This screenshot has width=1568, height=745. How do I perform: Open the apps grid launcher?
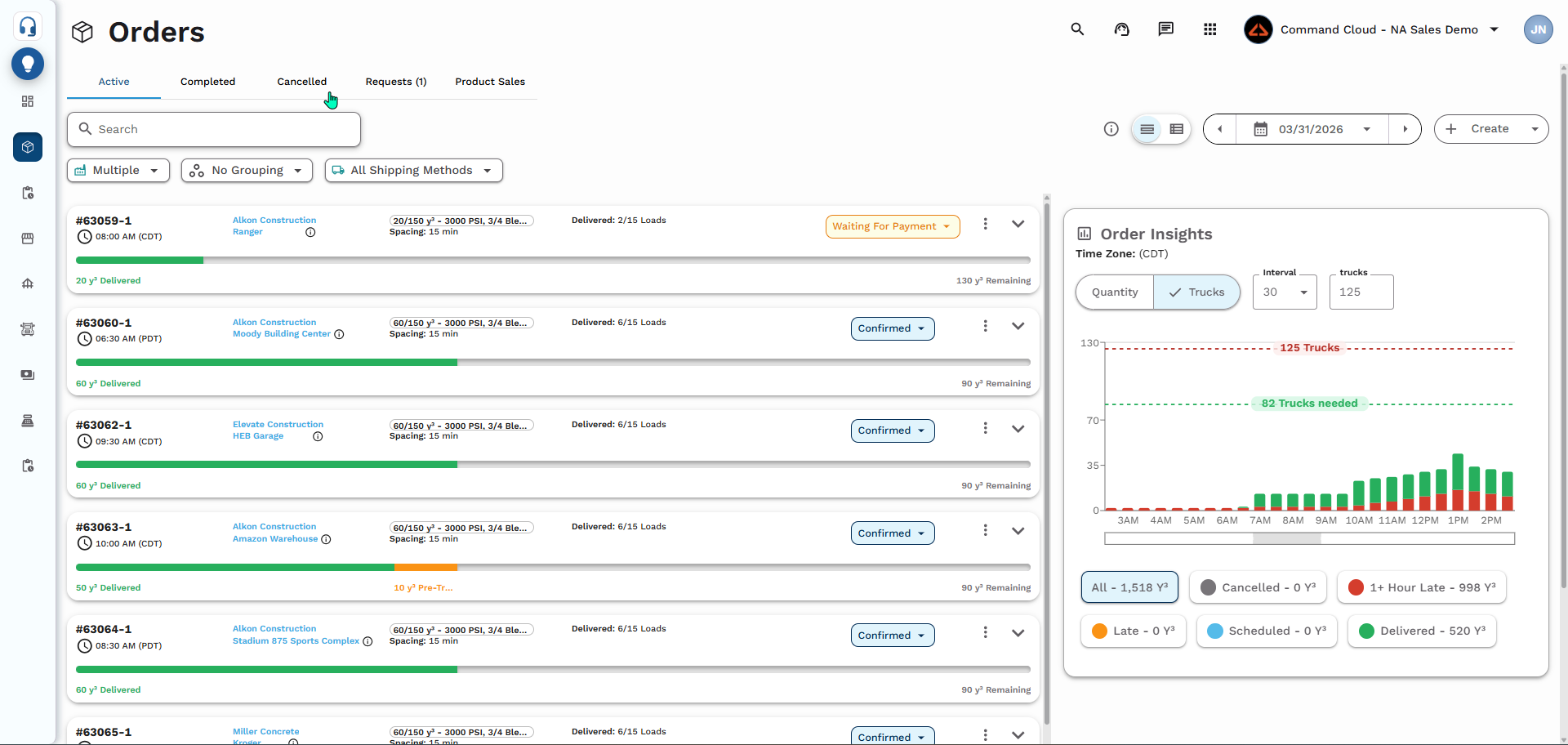pos(1210,29)
